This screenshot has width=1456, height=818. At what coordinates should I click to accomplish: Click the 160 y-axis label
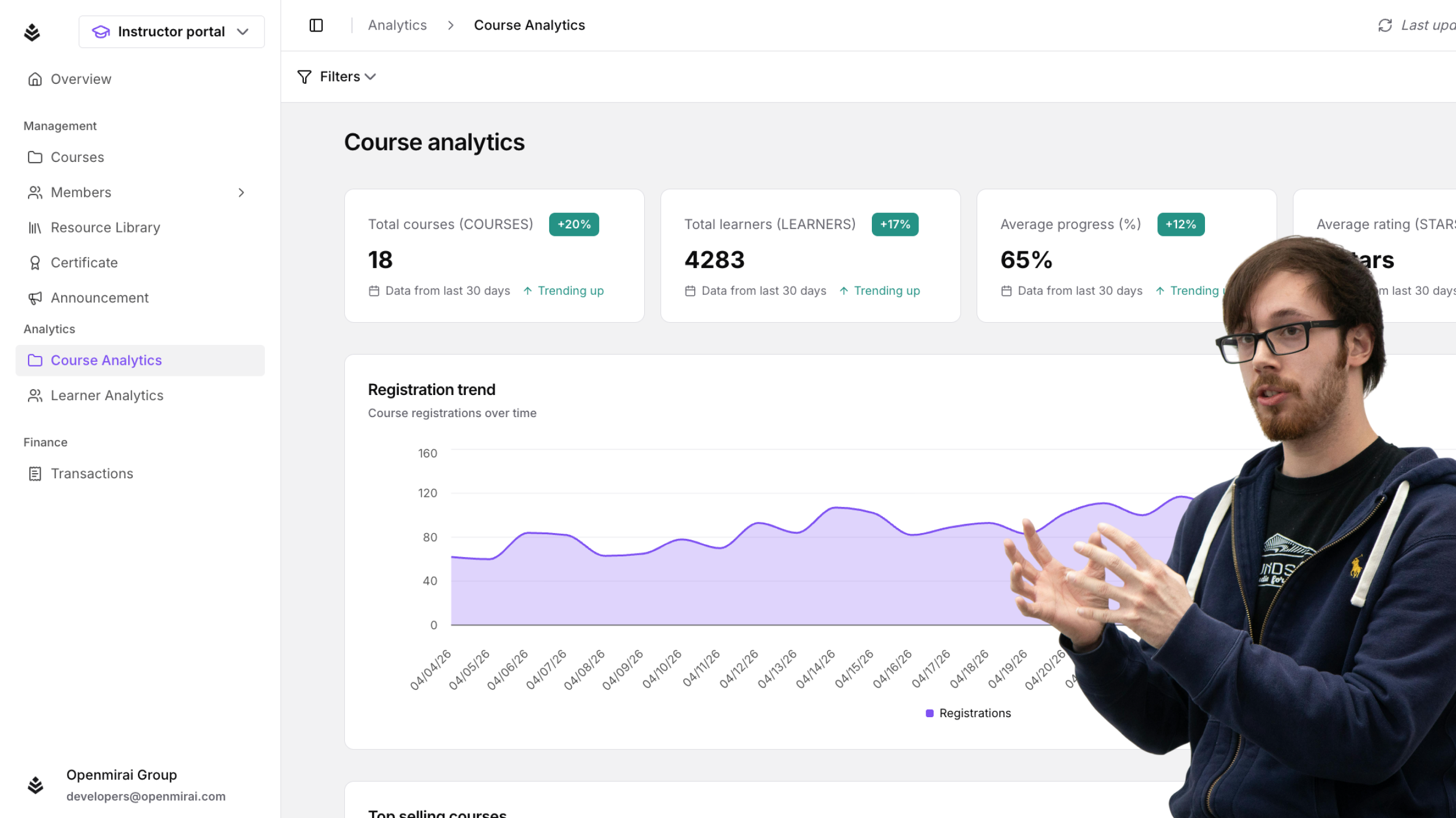[x=427, y=453]
